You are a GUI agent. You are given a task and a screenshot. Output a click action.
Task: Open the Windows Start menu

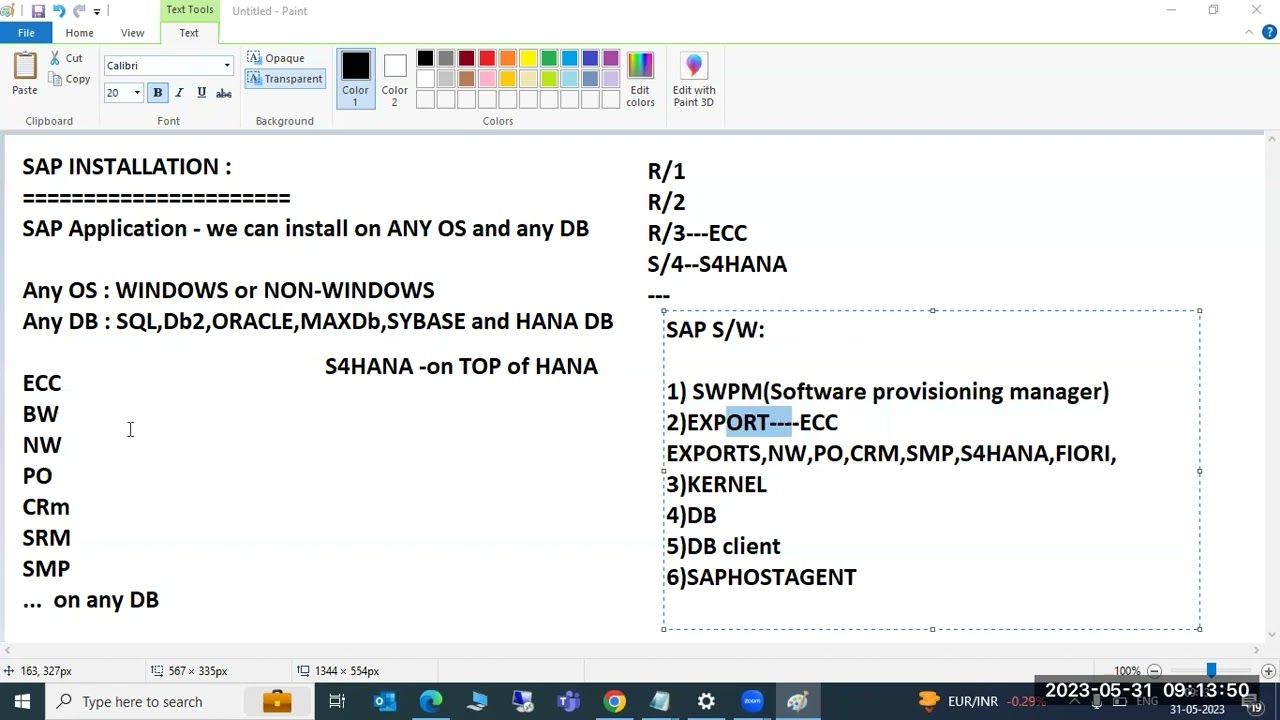(22, 702)
